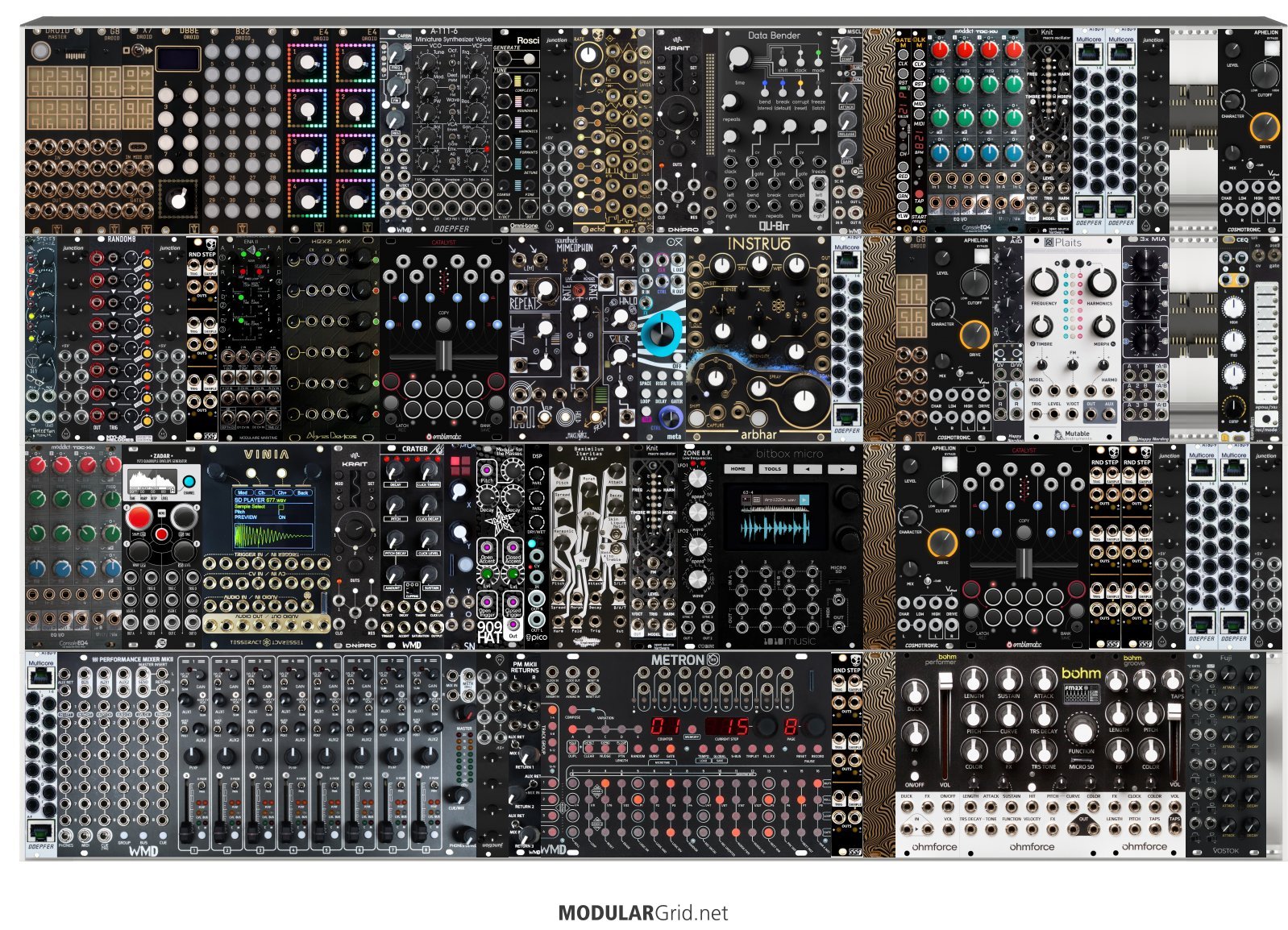Click the left arrow button on bitbox micro
The width and height of the screenshot is (1288, 930).
click(807, 468)
